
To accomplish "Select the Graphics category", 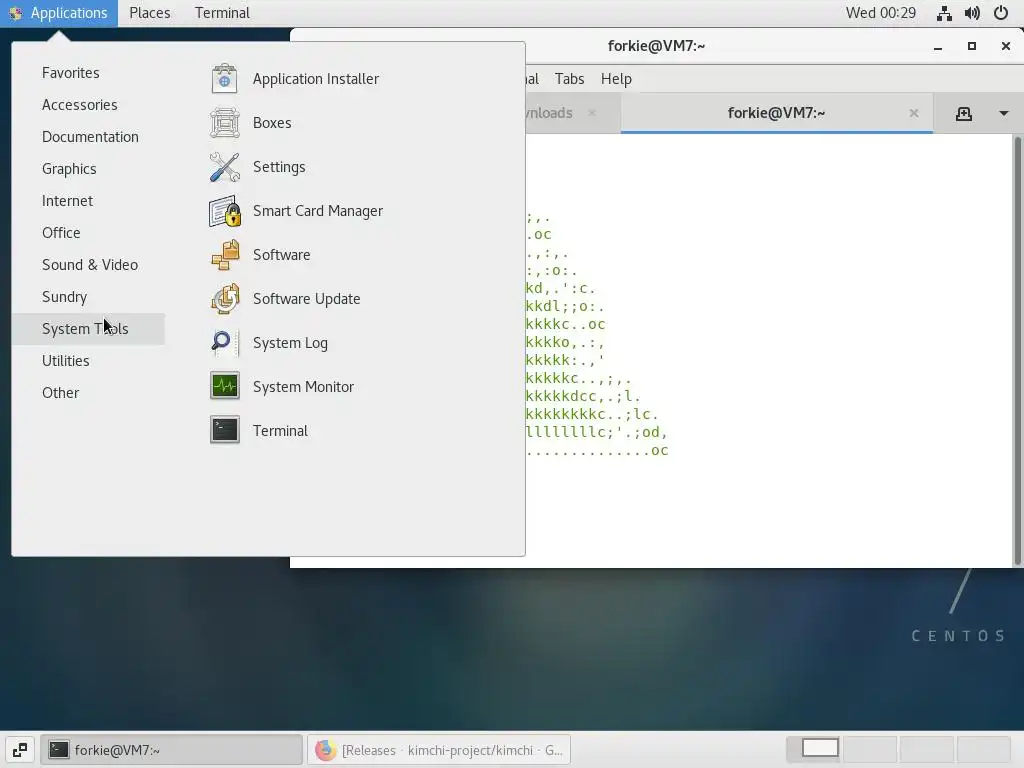I will (x=88, y=168).
